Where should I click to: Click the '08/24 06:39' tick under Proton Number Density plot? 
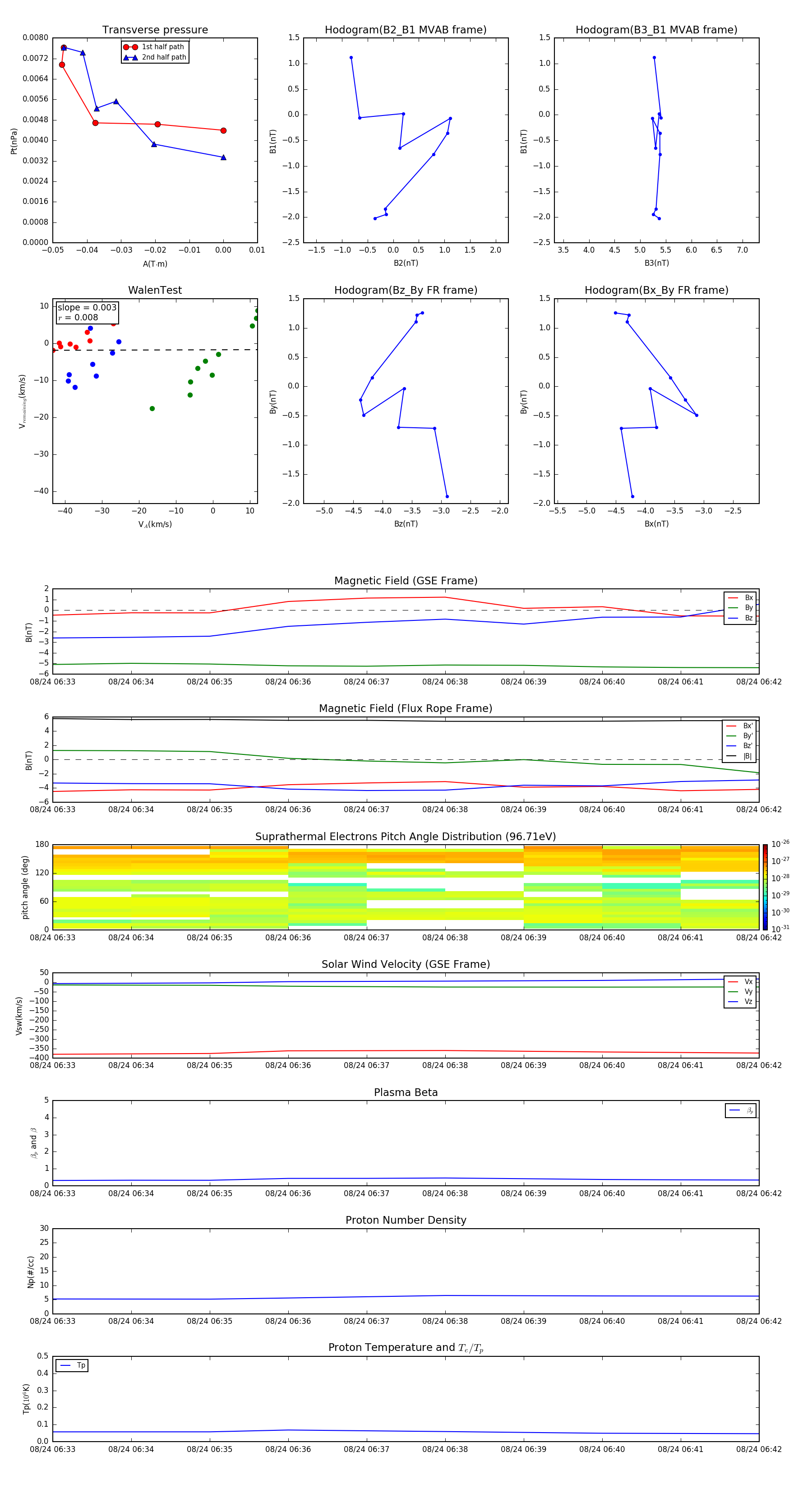[x=524, y=1321]
